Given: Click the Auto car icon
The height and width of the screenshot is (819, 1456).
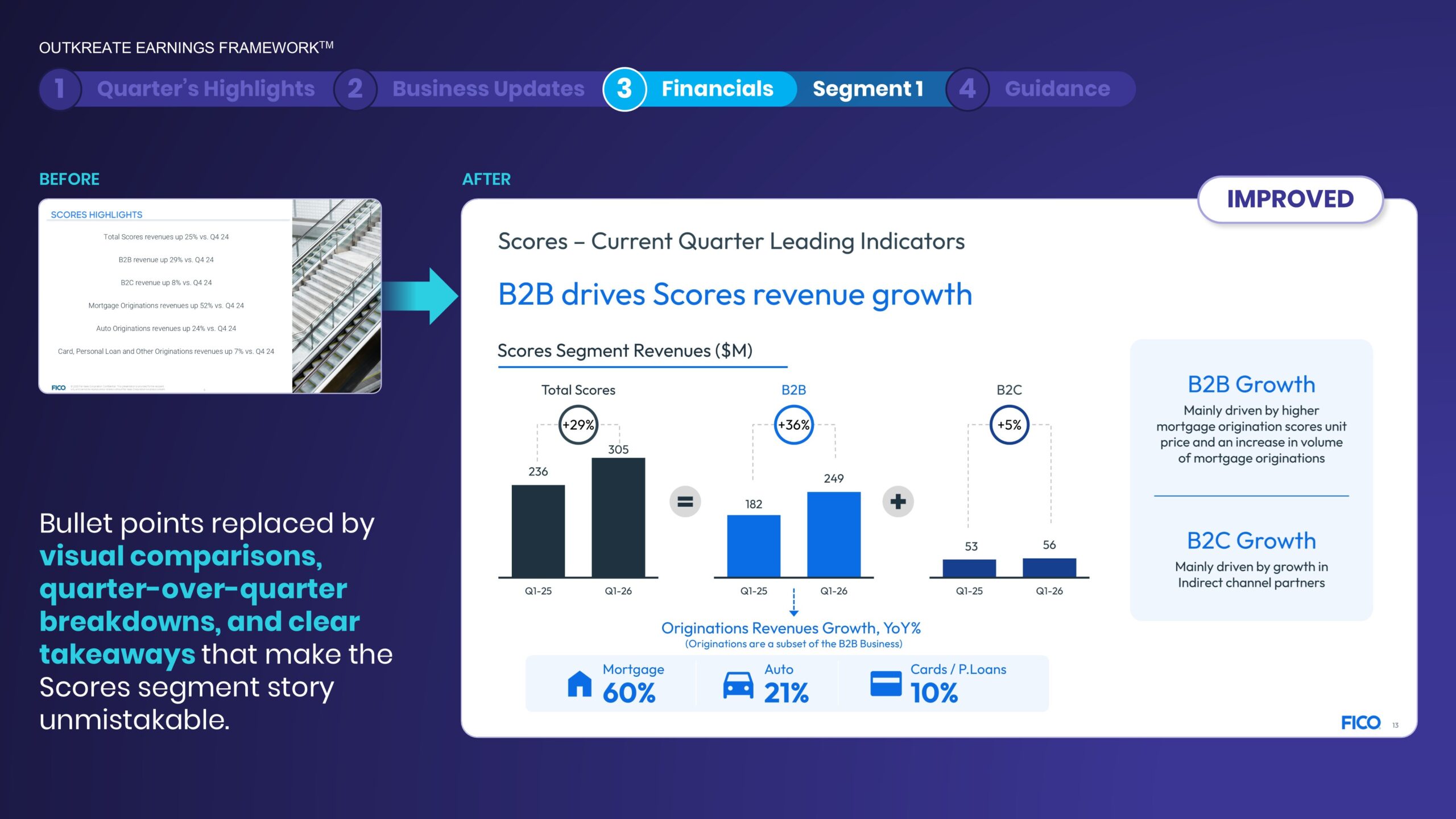Looking at the screenshot, I should tap(738, 685).
